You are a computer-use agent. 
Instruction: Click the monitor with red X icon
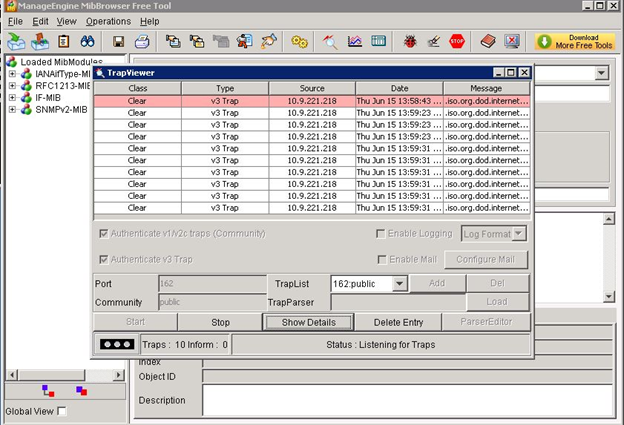pos(512,41)
